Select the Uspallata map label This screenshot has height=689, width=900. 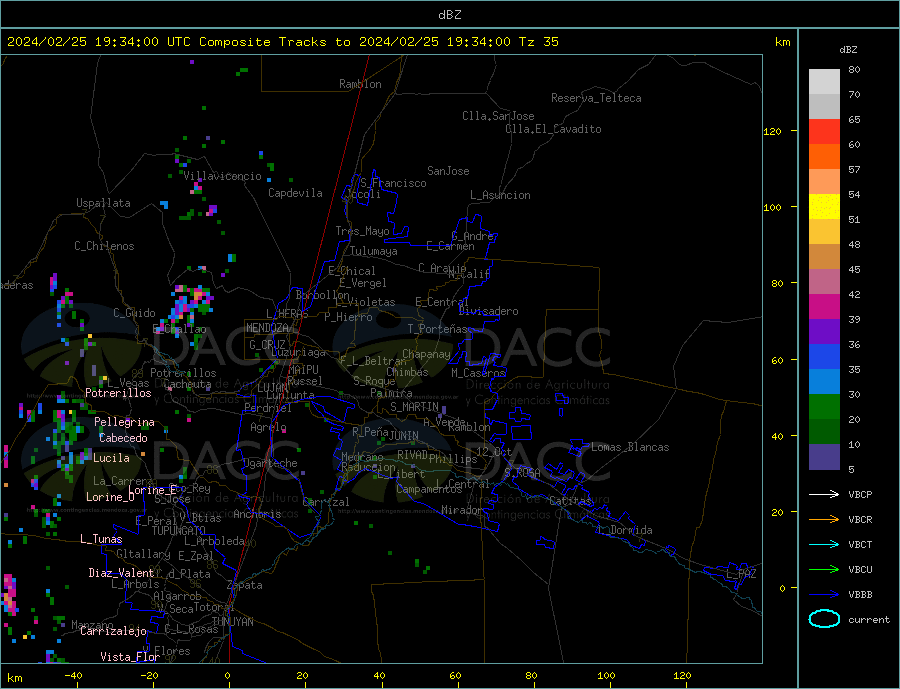click(x=103, y=203)
